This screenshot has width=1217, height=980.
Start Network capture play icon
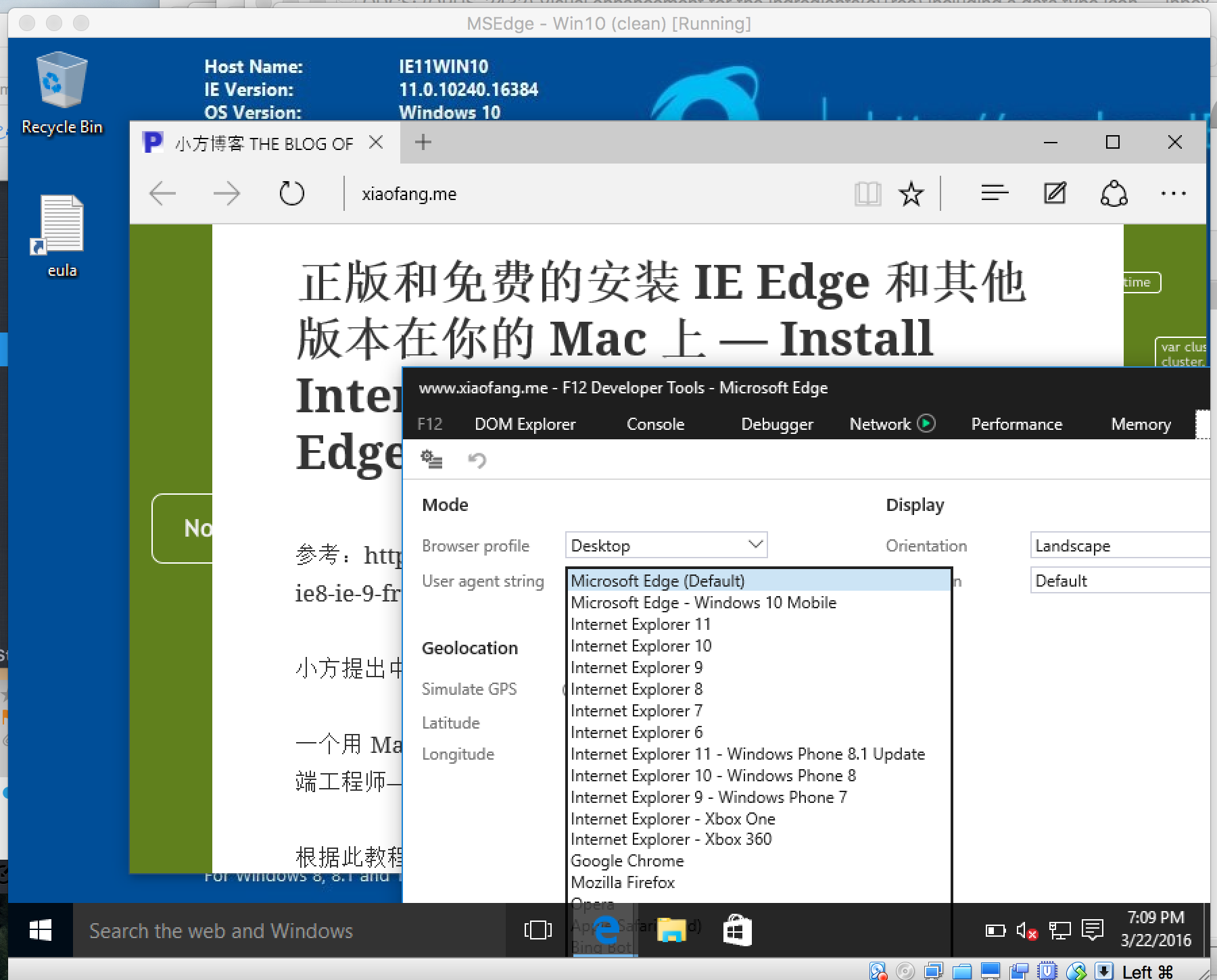point(926,423)
